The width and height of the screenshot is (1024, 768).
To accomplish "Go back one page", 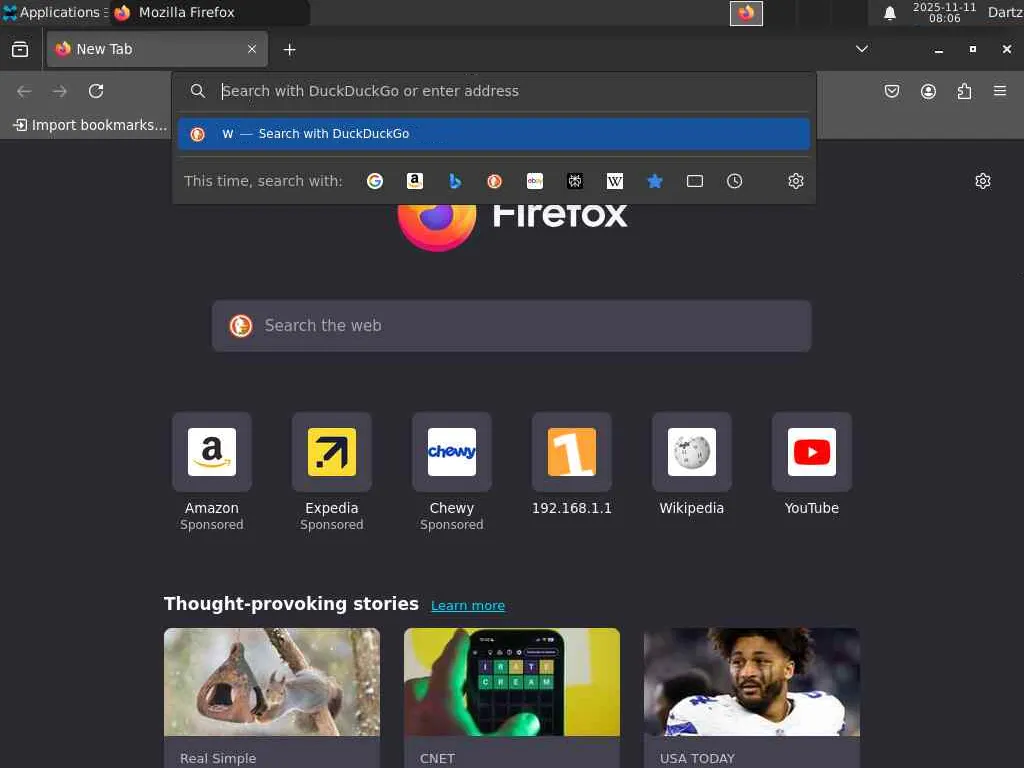I will [x=24, y=91].
